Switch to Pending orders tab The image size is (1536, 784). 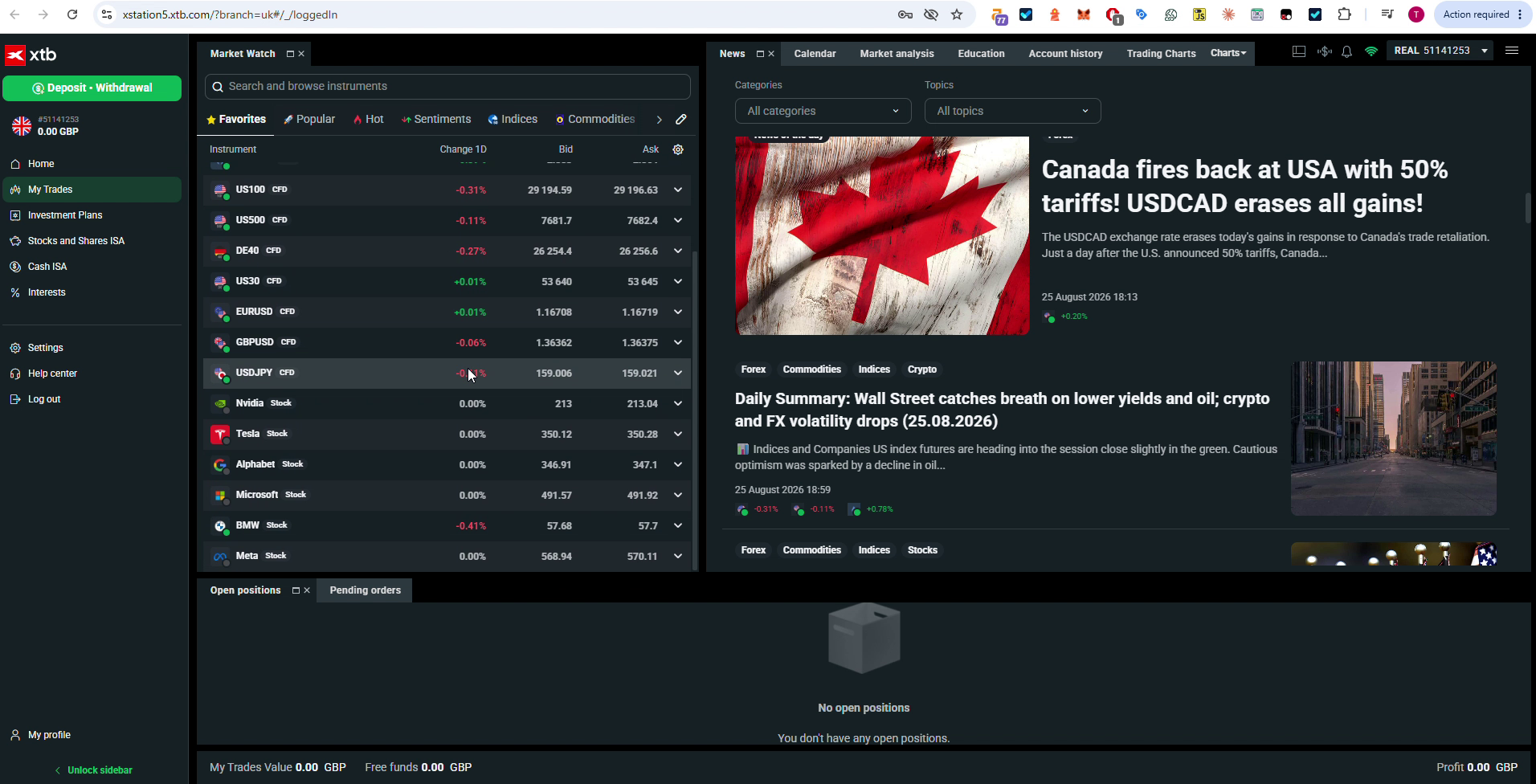(x=365, y=590)
